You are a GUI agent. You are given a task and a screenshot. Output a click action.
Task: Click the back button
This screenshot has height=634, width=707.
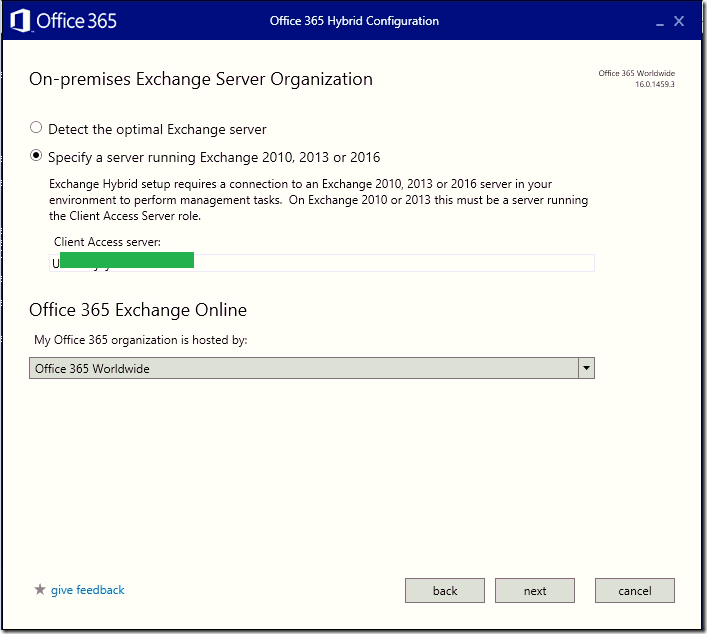(x=445, y=590)
